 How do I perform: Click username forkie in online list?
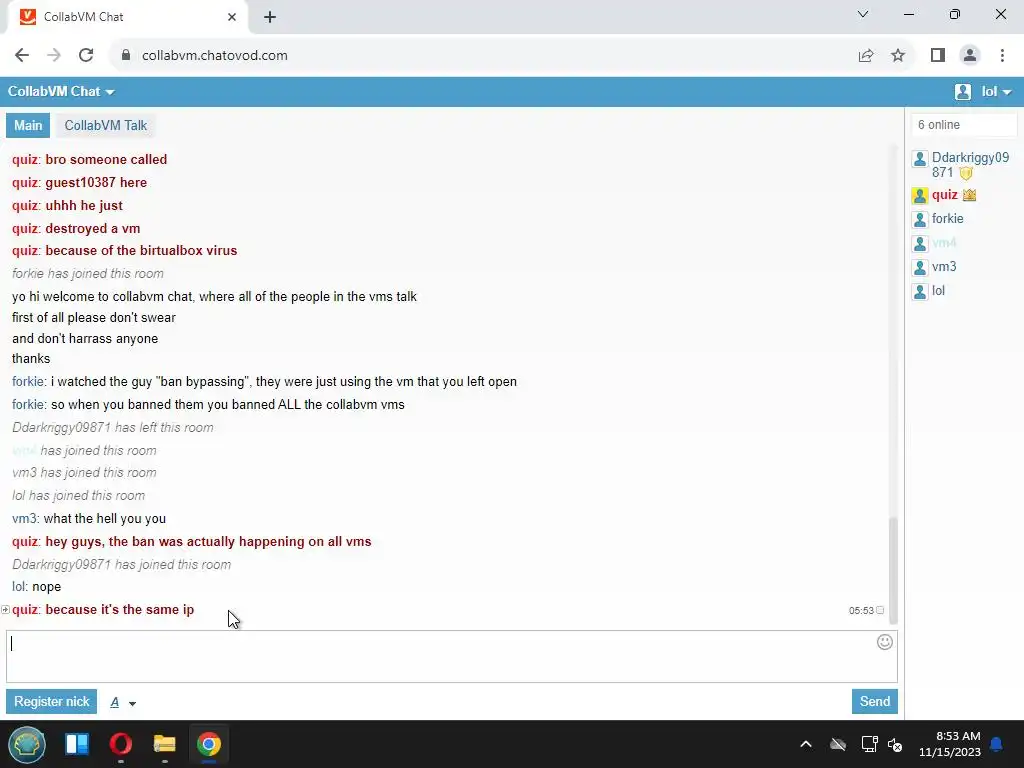(x=948, y=219)
